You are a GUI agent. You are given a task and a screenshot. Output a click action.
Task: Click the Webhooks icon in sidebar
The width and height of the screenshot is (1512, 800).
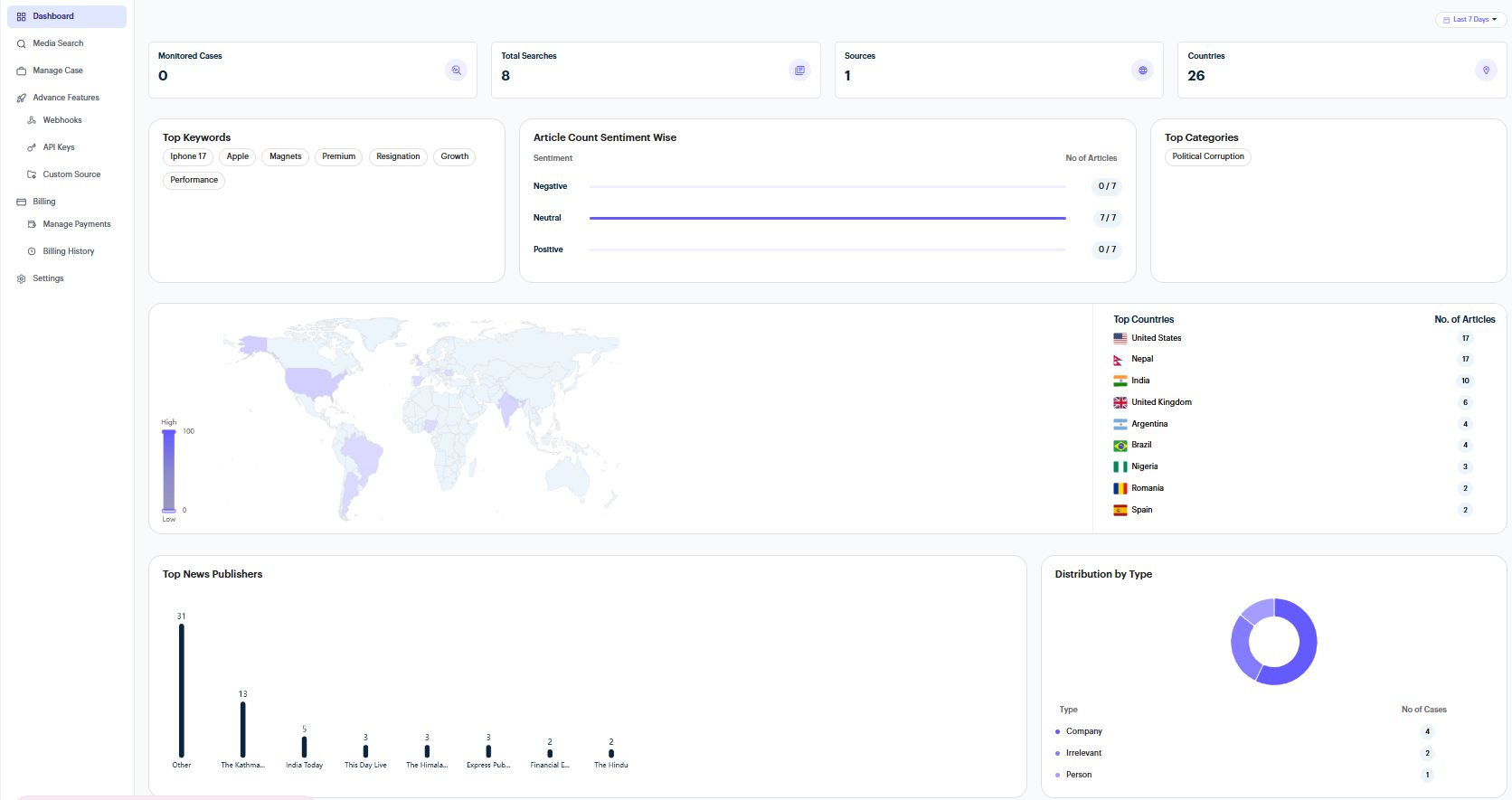click(x=32, y=120)
